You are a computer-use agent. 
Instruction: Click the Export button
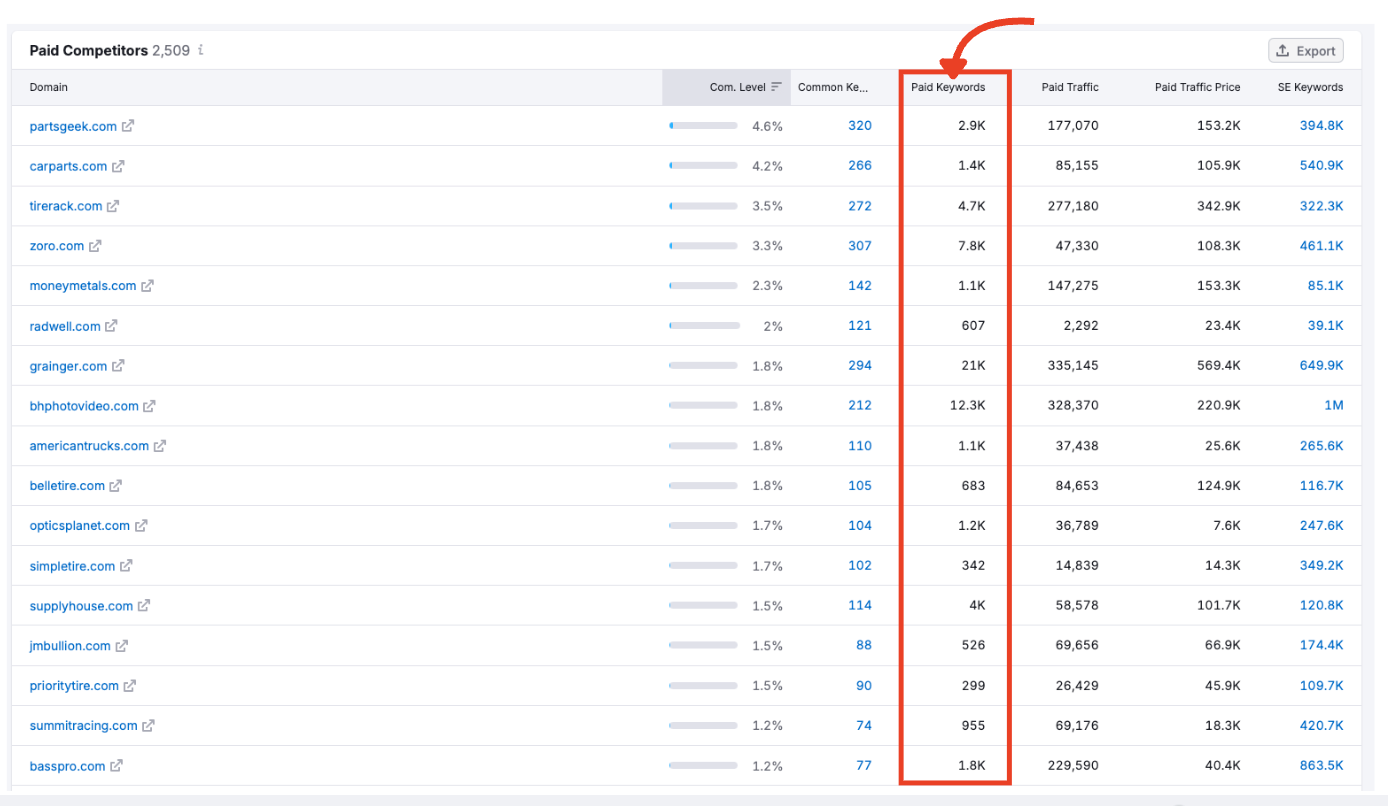1305,50
